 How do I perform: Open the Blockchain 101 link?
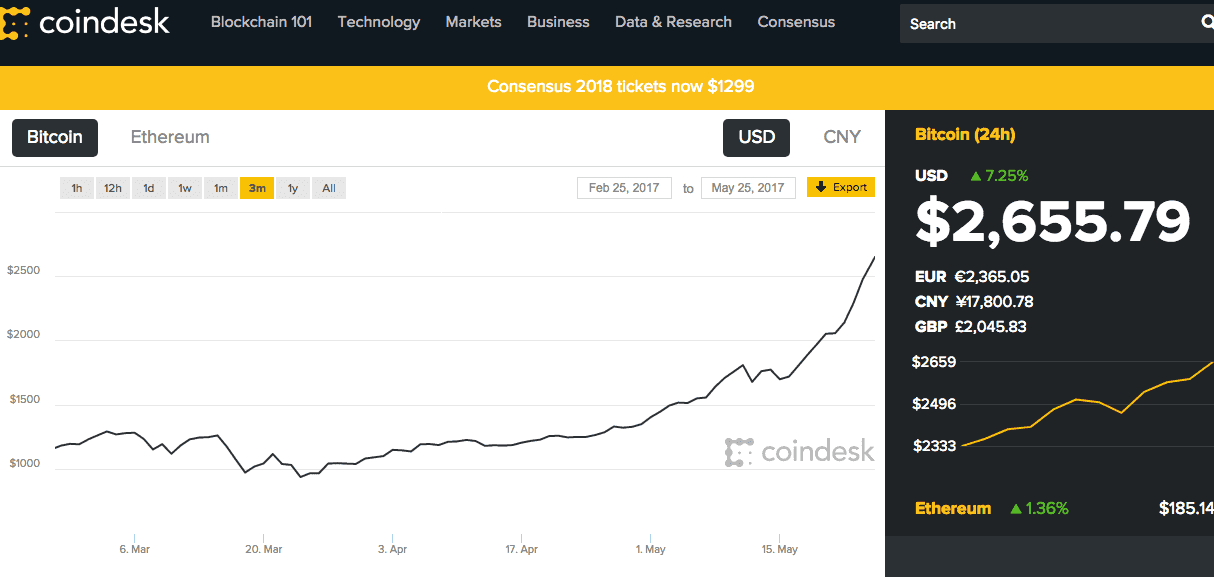[x=261, y=22]
